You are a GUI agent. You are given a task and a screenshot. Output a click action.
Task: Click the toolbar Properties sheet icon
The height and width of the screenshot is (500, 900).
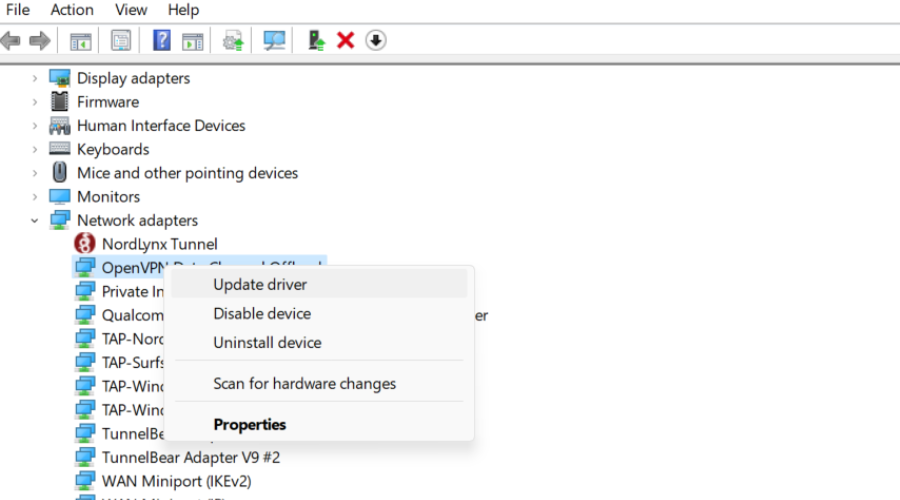[x=121, y=40]
